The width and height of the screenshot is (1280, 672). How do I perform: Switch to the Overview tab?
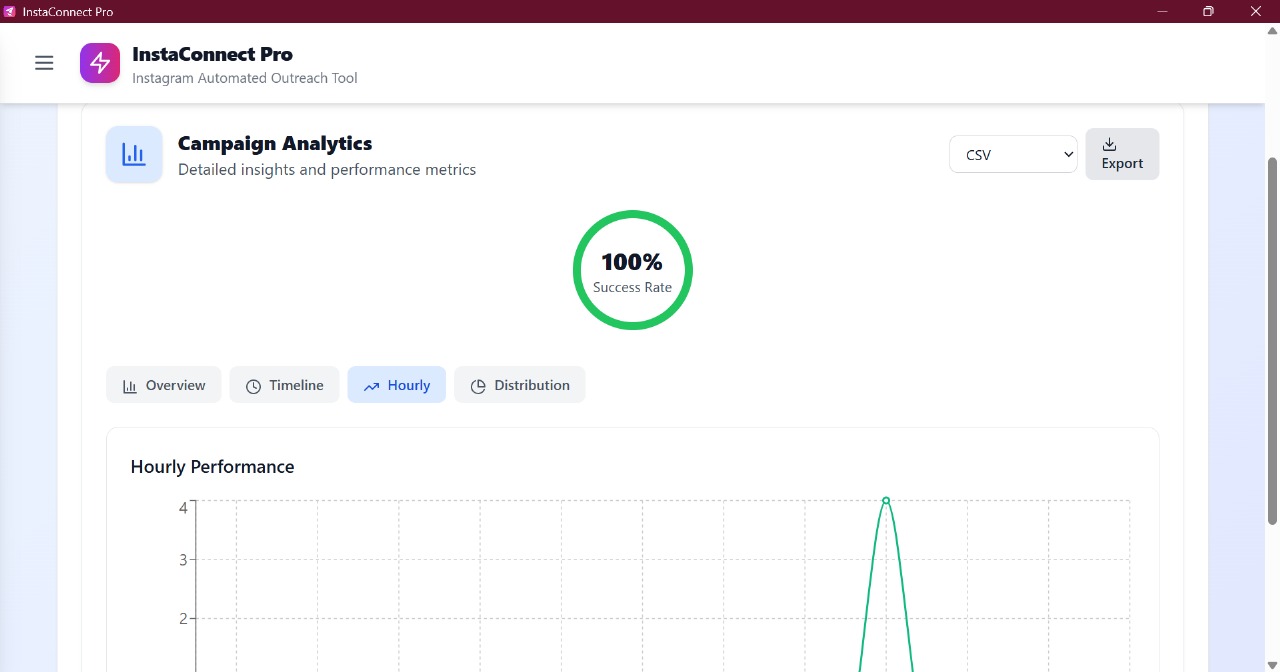click(164, 385)
